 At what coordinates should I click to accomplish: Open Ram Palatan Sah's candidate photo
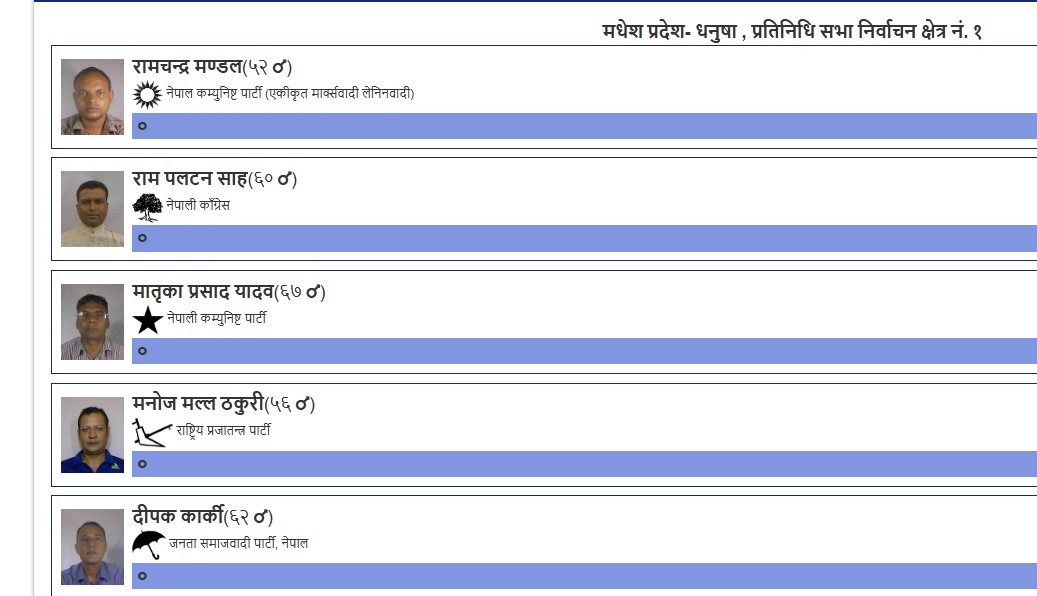(92, 208)
